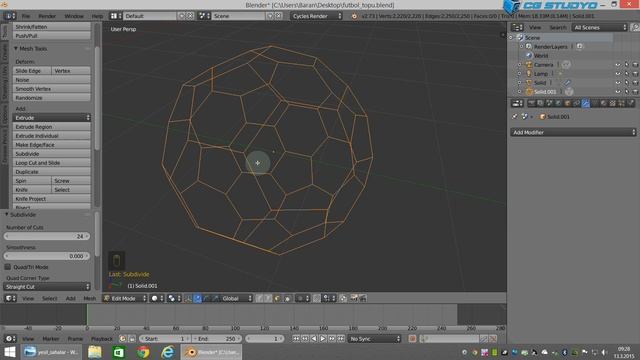Toggle automatic keyframe record button
This screenshot has height=360, width=640.
pyautogui.click(x=412, y=339)
